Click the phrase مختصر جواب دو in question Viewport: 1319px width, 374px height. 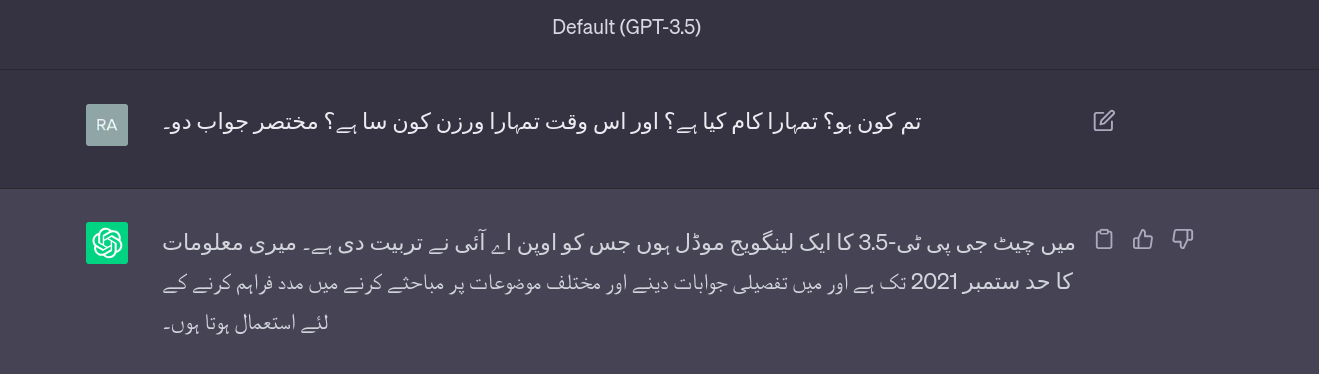(241, 124)
